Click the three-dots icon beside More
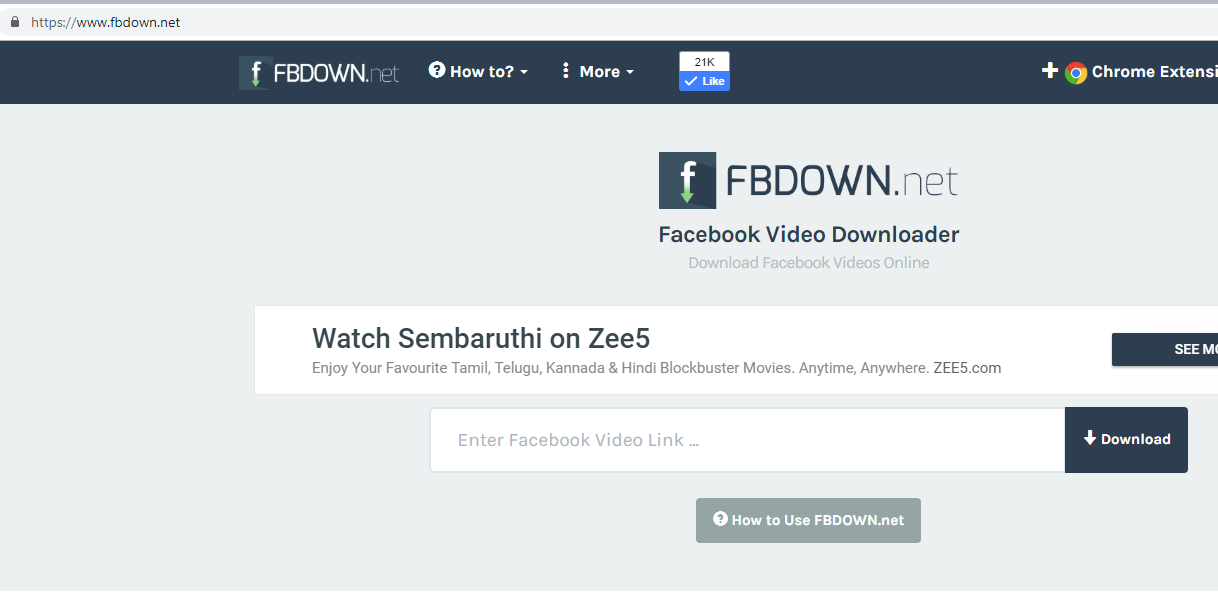 [565, 71]
